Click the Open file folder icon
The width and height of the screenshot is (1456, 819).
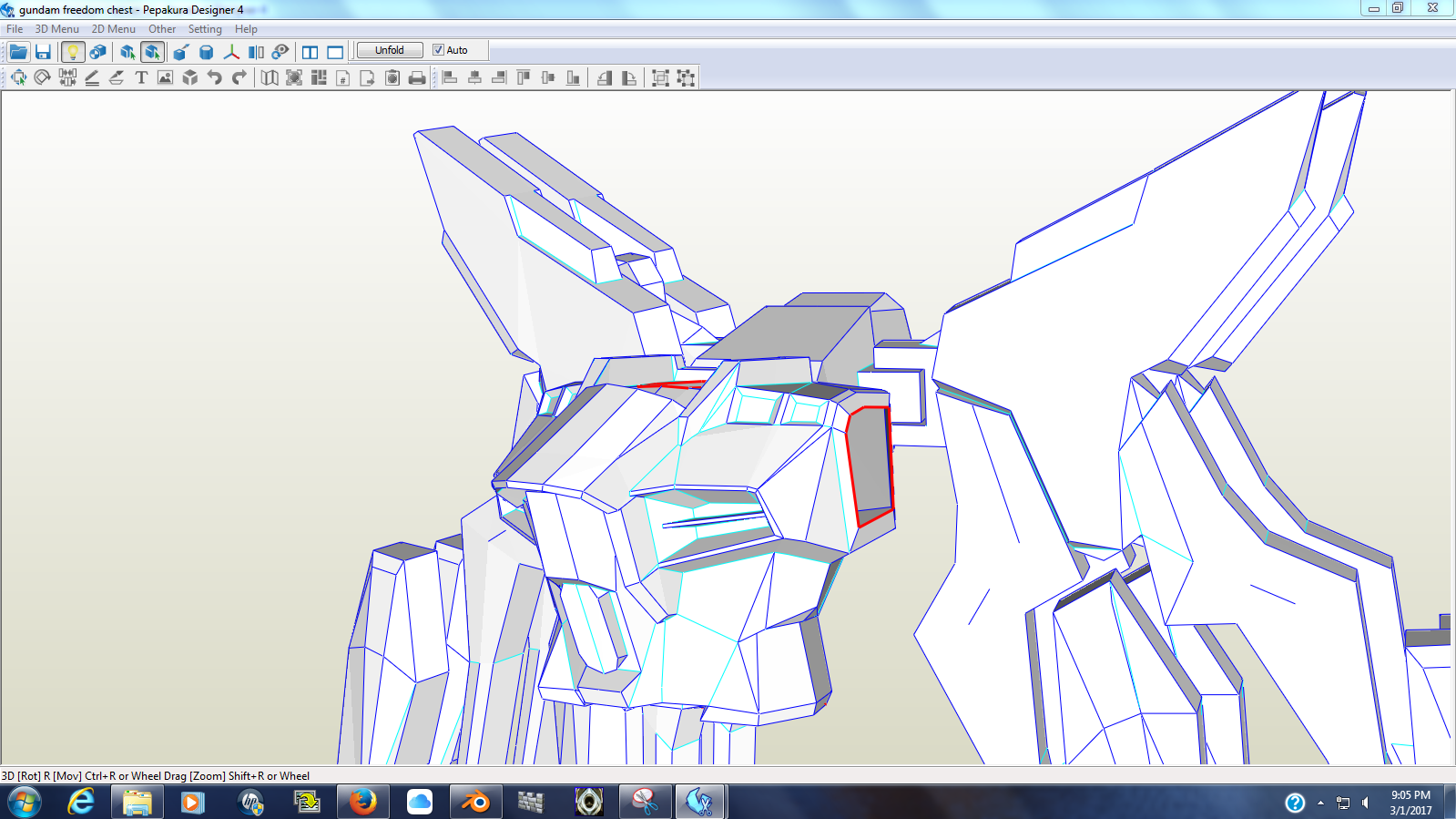(x=18, y=52)
